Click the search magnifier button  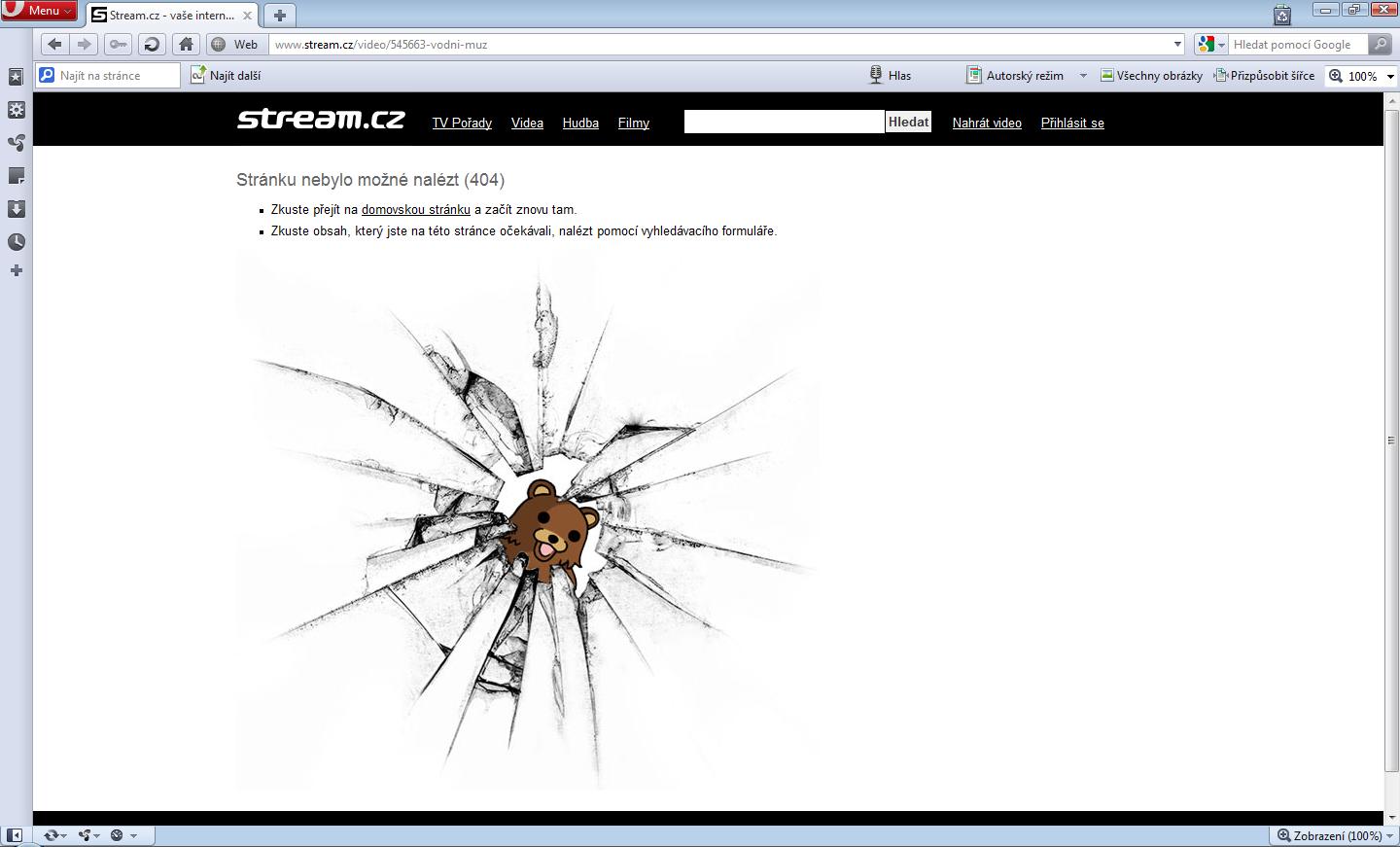click(1380, 44)
